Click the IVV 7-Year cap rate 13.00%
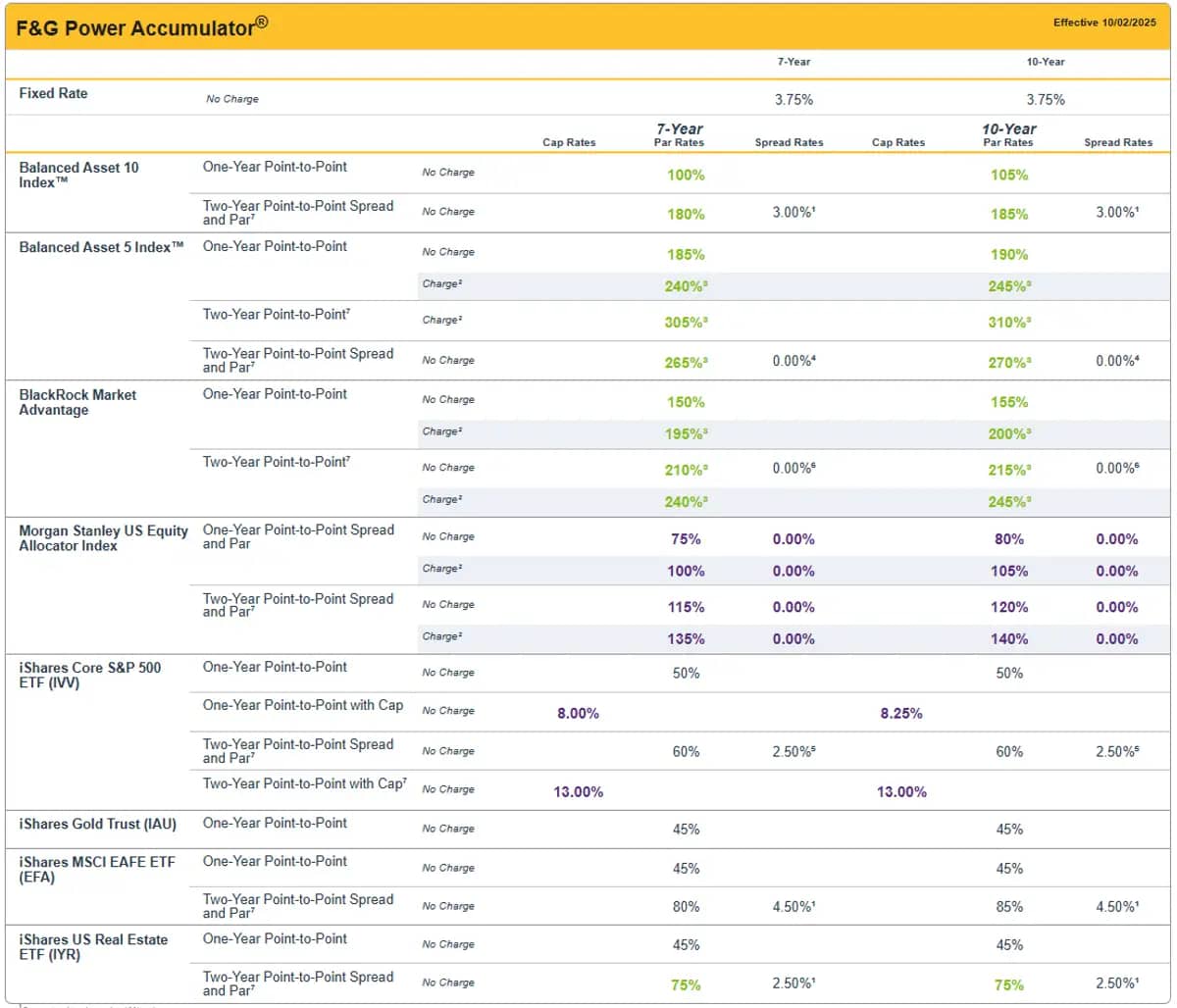This screenshot has height=1008, width=1177. (578, 791)
